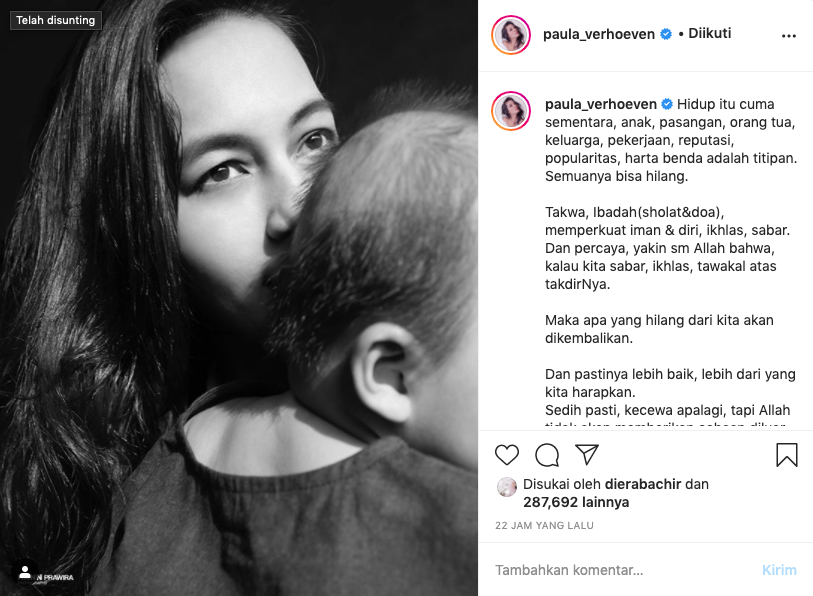Open paula_verhoeven username in header

(598, 34)
